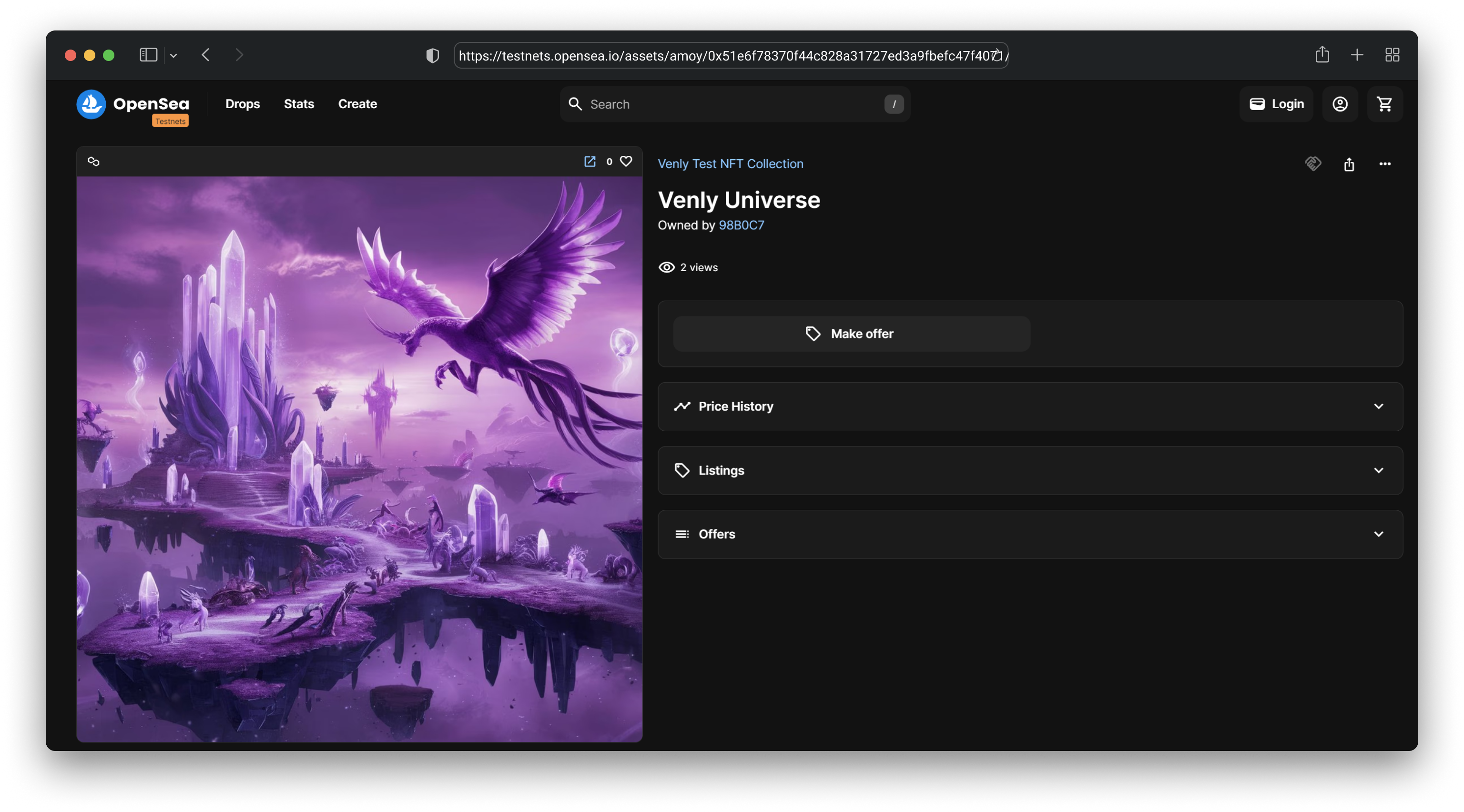Click the Make offer button
The height and width of the screenshot is (812, 1464).
coord(851,334)
